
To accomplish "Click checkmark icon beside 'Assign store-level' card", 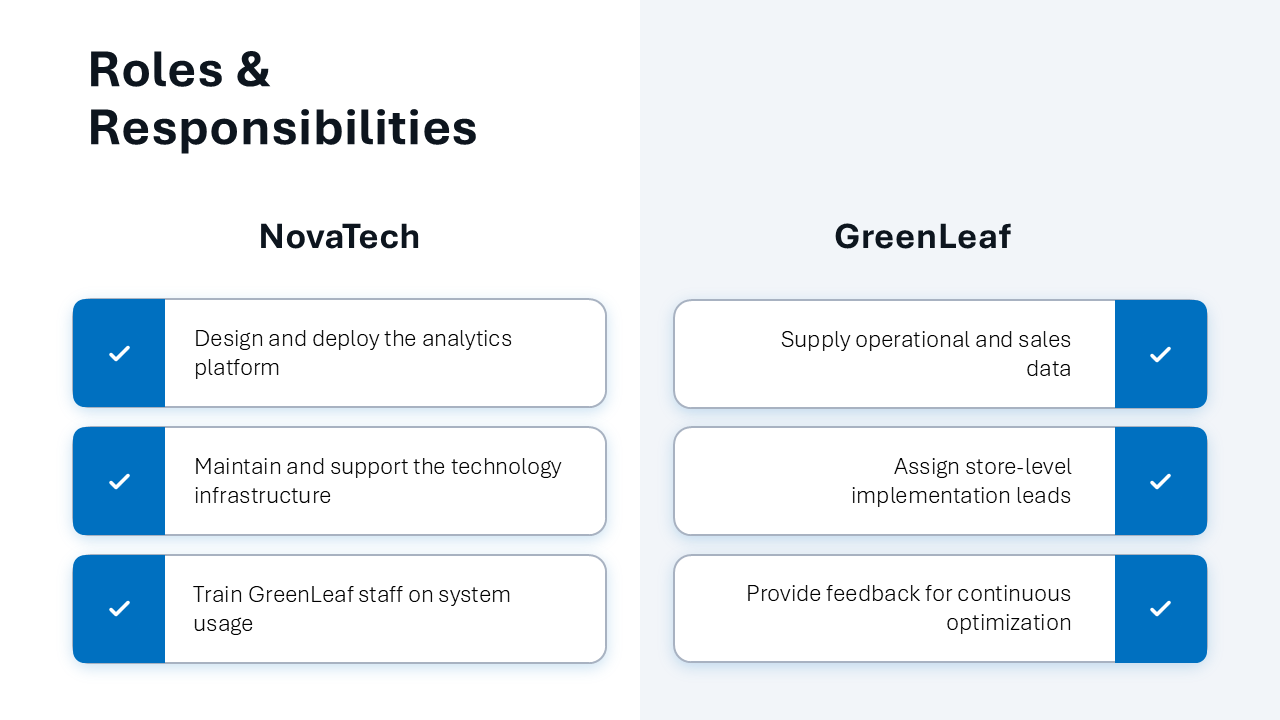I will [x=1160, y=481].
